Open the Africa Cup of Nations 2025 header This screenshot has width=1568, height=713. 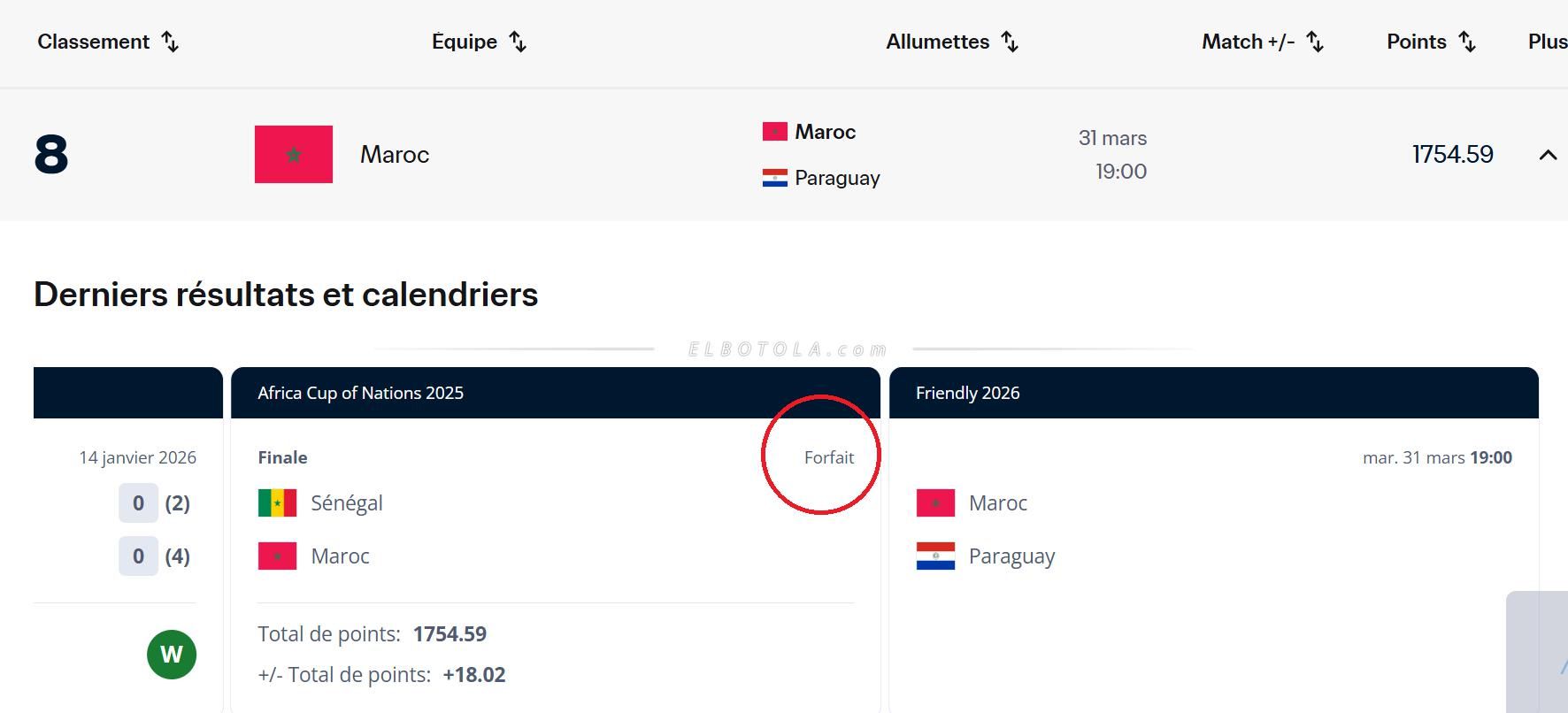pos(360,393)
